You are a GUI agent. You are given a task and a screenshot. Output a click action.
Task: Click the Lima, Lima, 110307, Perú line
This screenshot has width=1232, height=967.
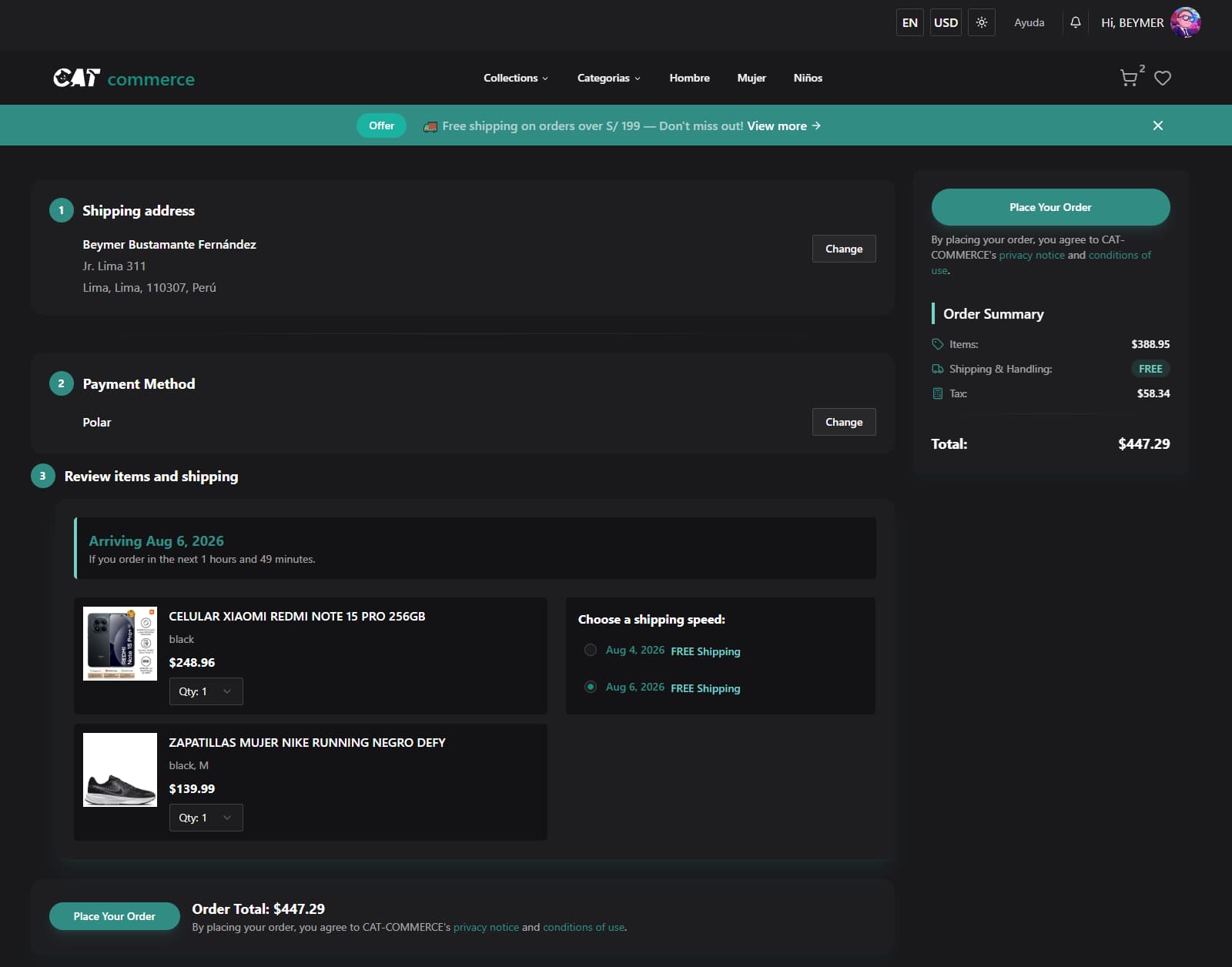click(x=149, y=287)
